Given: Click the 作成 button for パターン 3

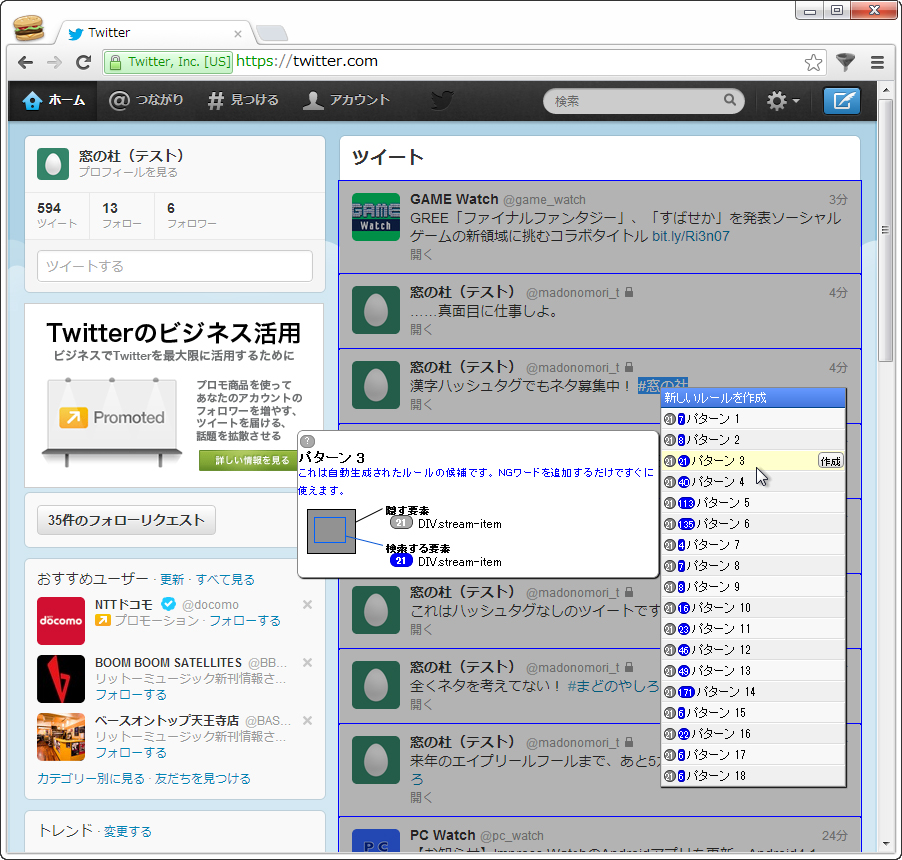Looking at the screenshot, I should coord(831,461).
